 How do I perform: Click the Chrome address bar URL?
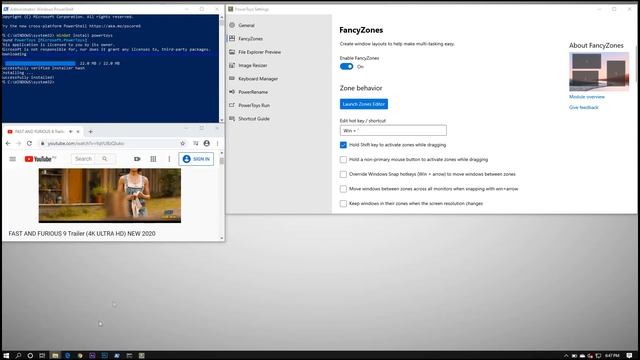click(x=86, y=143)
